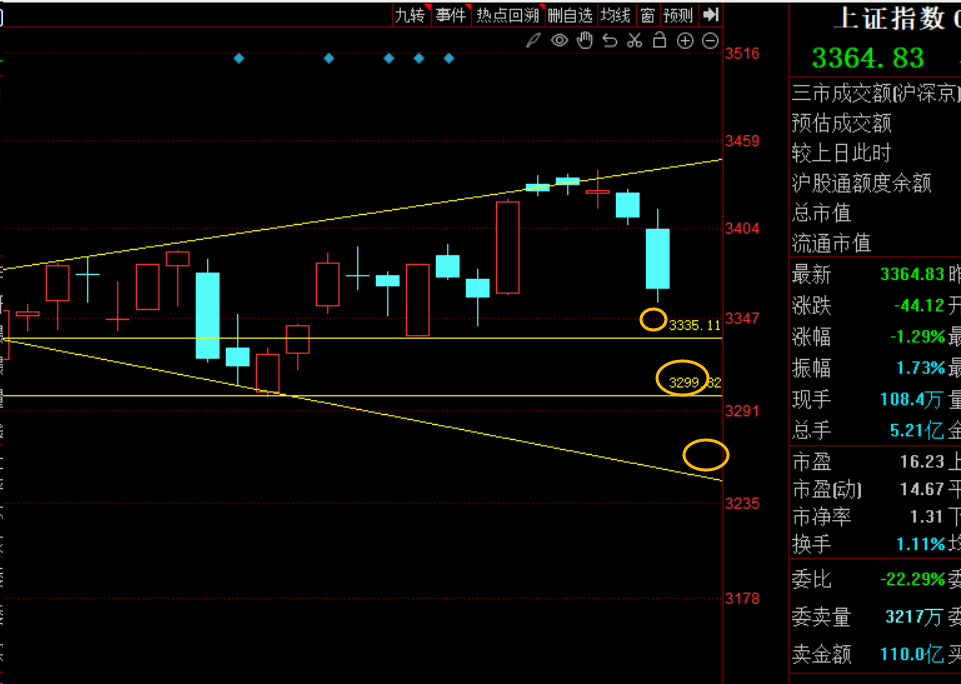The width and height of the screenshot is (961, 684).
Task: Expand the 热点回溯 menu
Action: click(x=507, y=15)
